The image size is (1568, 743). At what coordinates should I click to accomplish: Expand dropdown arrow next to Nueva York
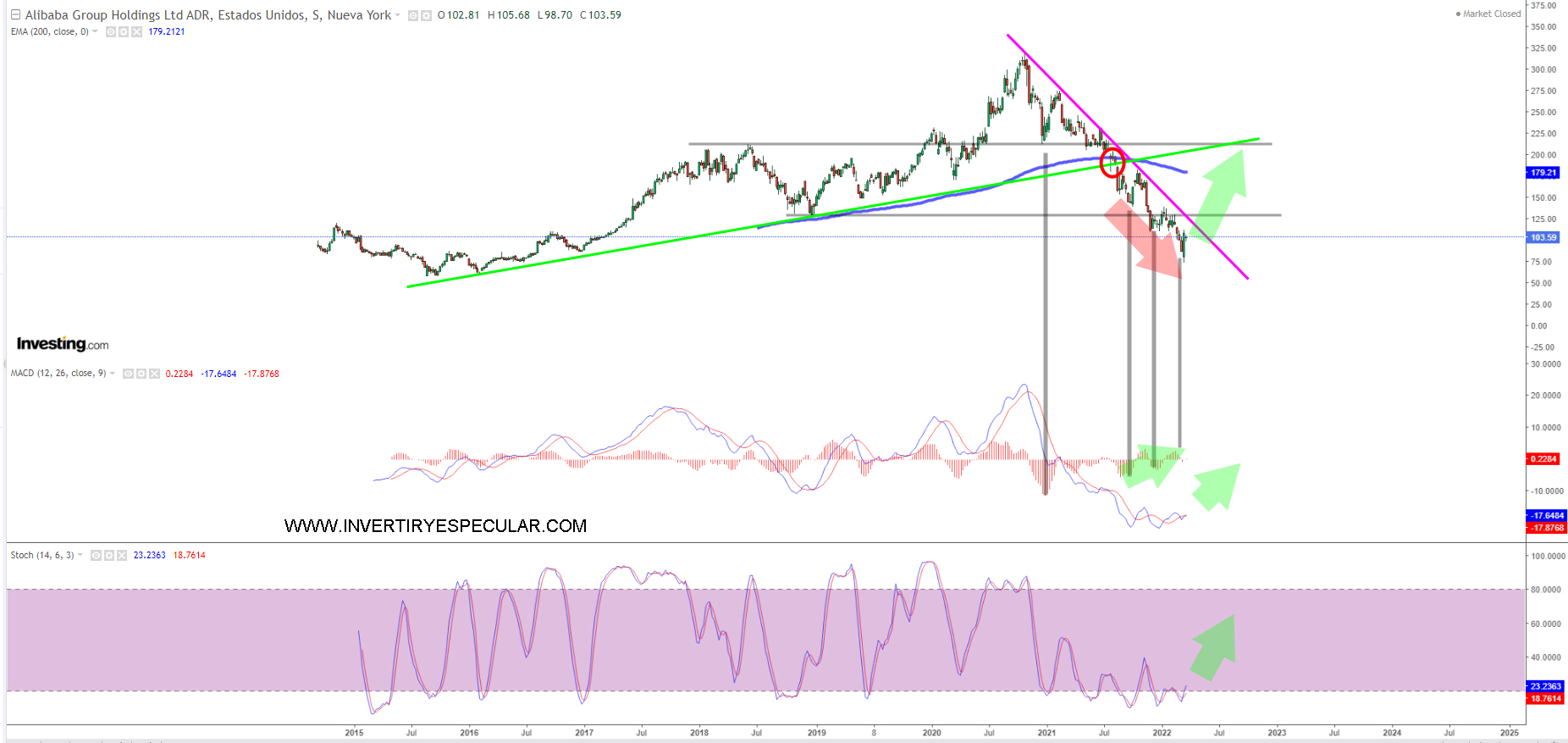point(398,15)
